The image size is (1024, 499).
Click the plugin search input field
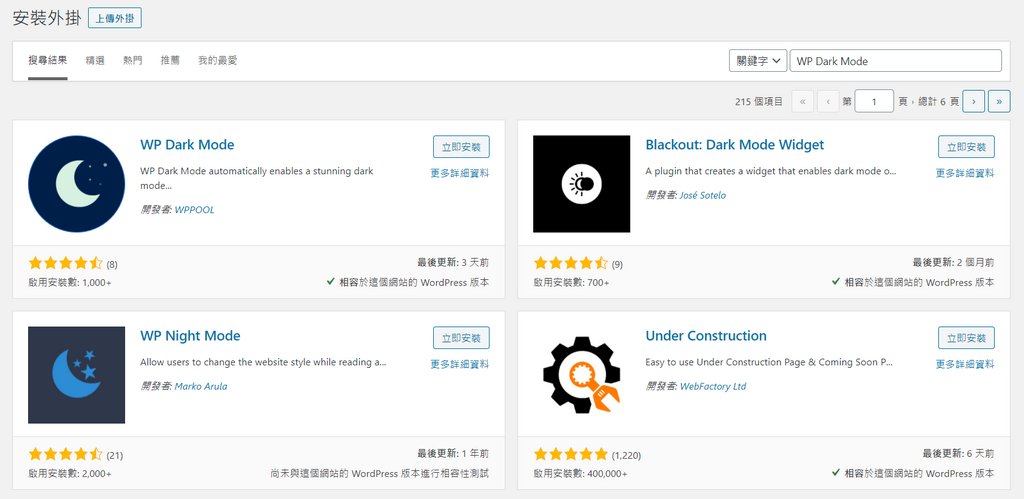(895, 61)
